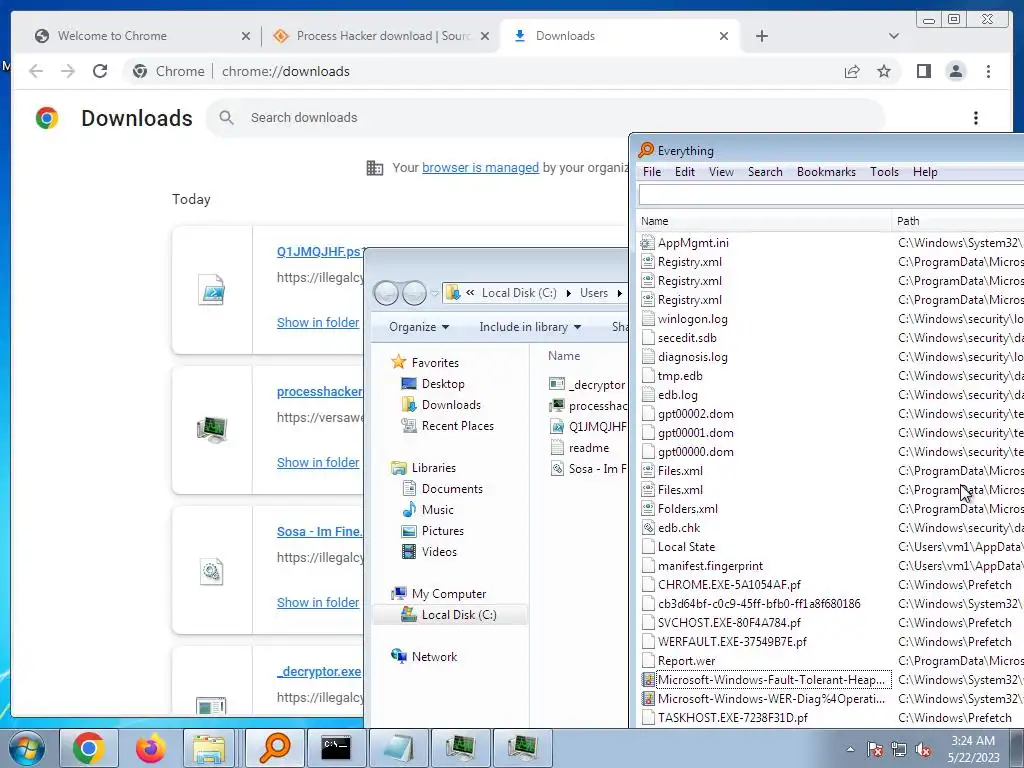
Task: Expand the Local Disk (C:) breadcrumb arrow
Action: pos(568,293)
